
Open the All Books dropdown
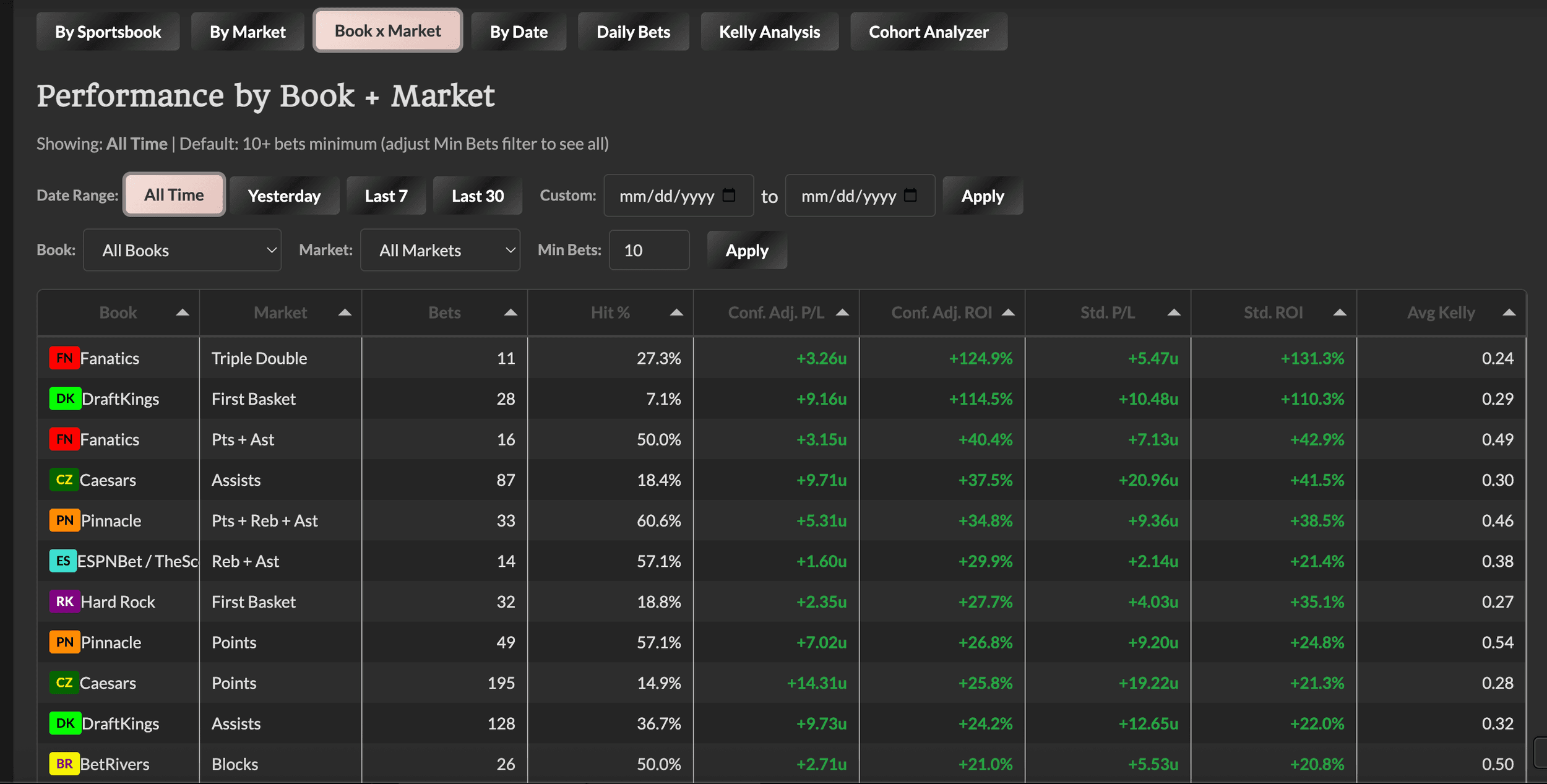coord(182,250)
